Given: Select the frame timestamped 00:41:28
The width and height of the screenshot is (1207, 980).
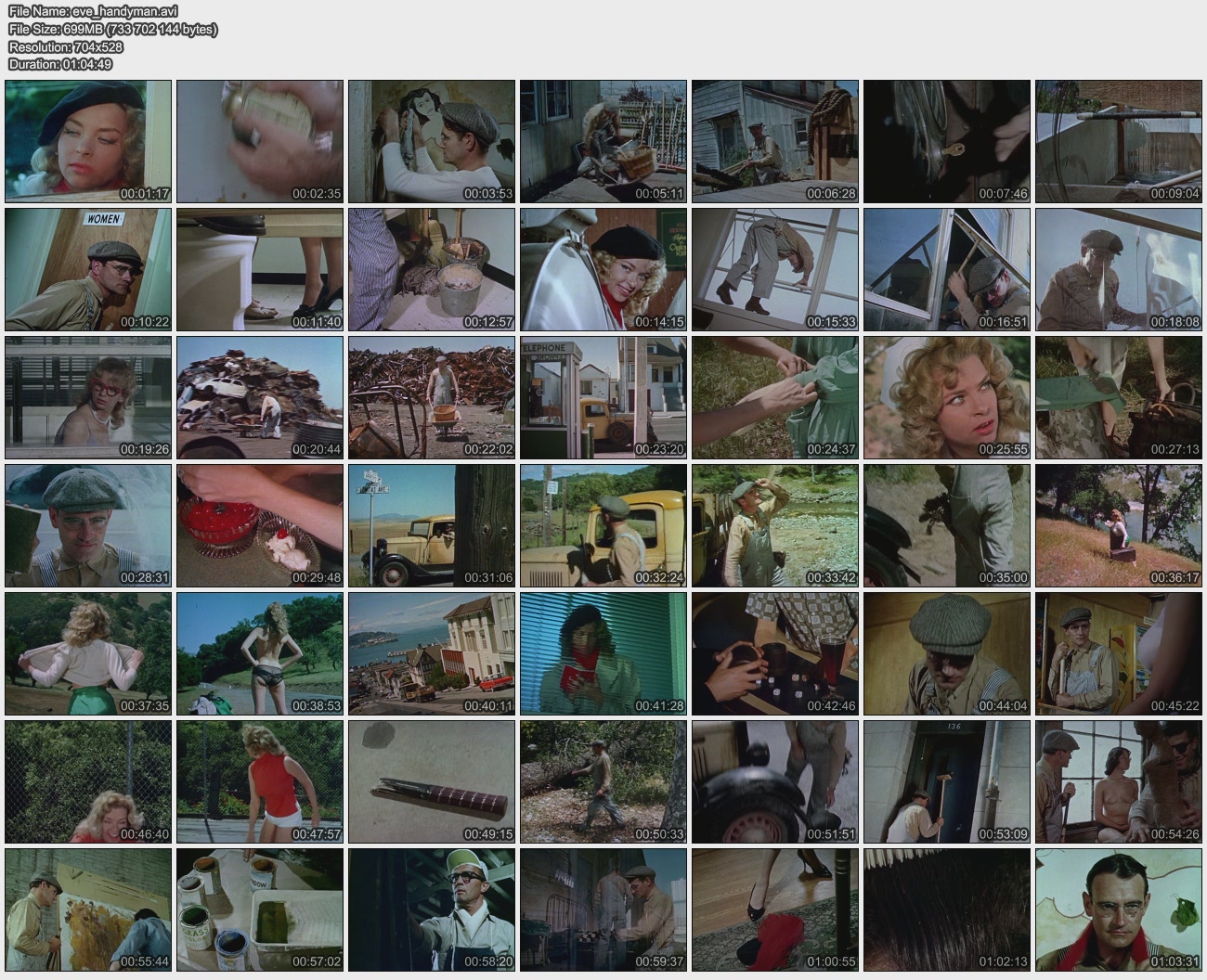Looking at the screenshot, I should coord(603,654).
